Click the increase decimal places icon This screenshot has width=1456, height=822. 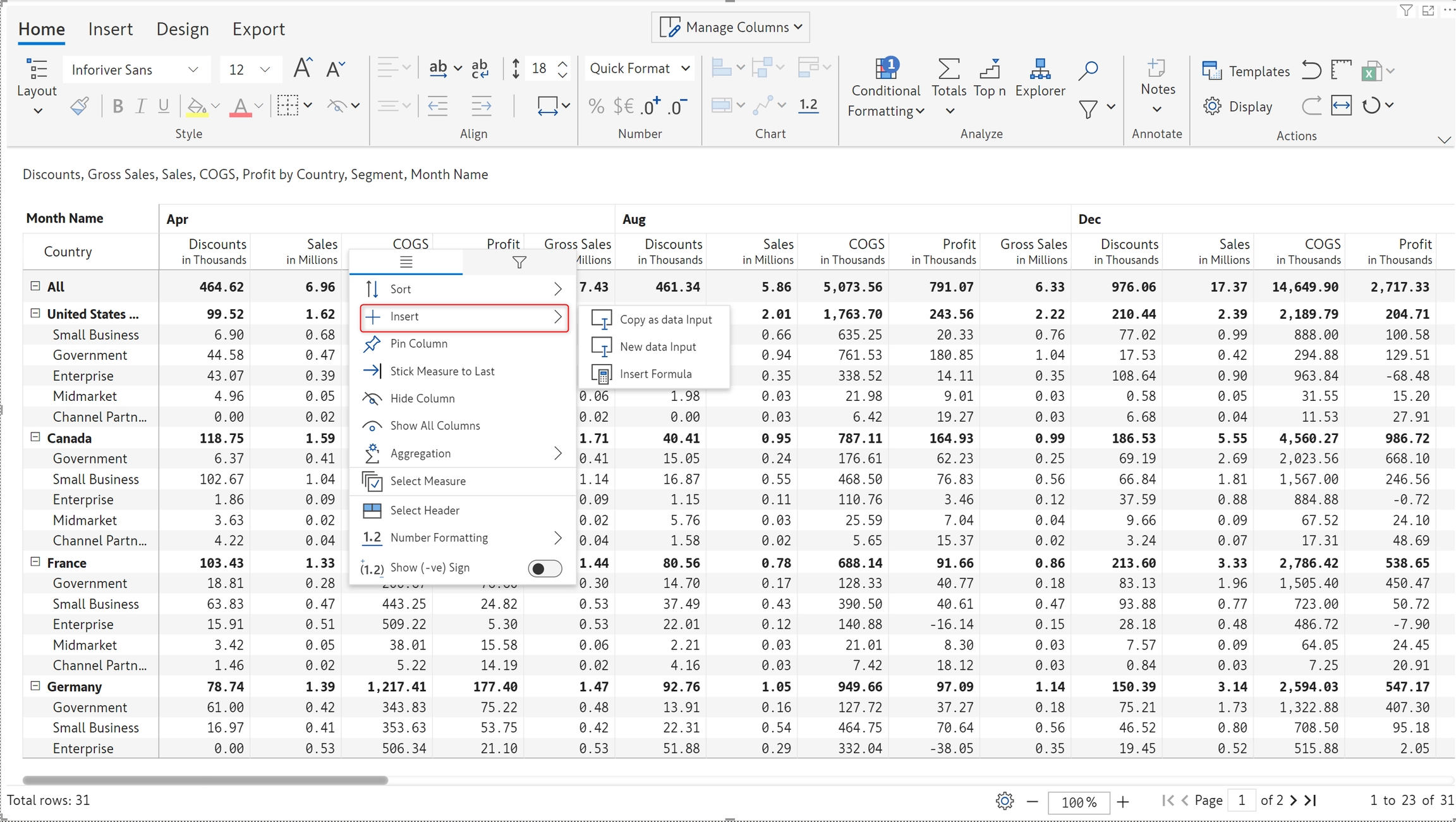pyautogui.click(x=650, y=106)
